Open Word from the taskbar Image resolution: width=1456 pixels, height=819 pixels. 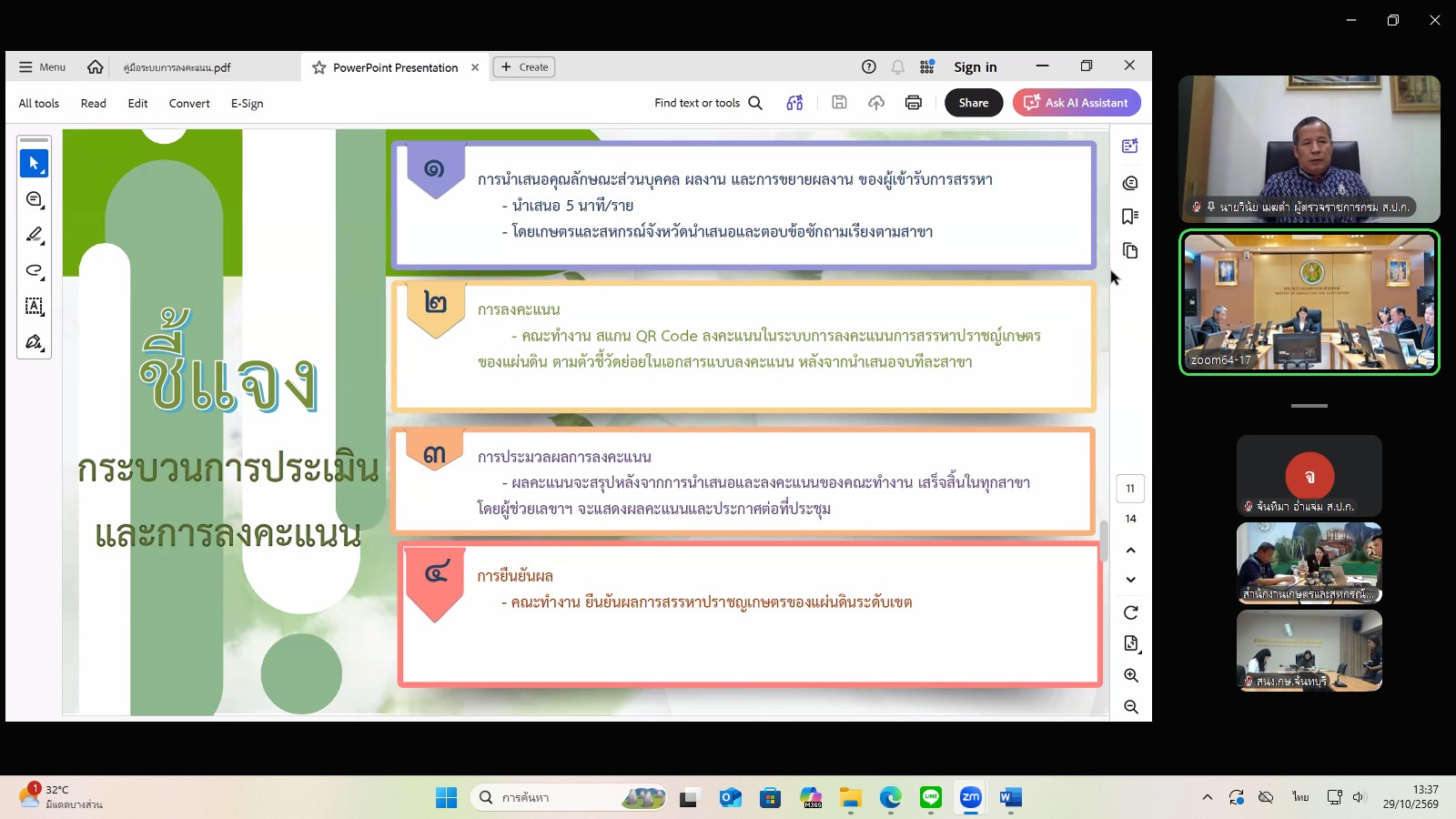(1011, 798)
